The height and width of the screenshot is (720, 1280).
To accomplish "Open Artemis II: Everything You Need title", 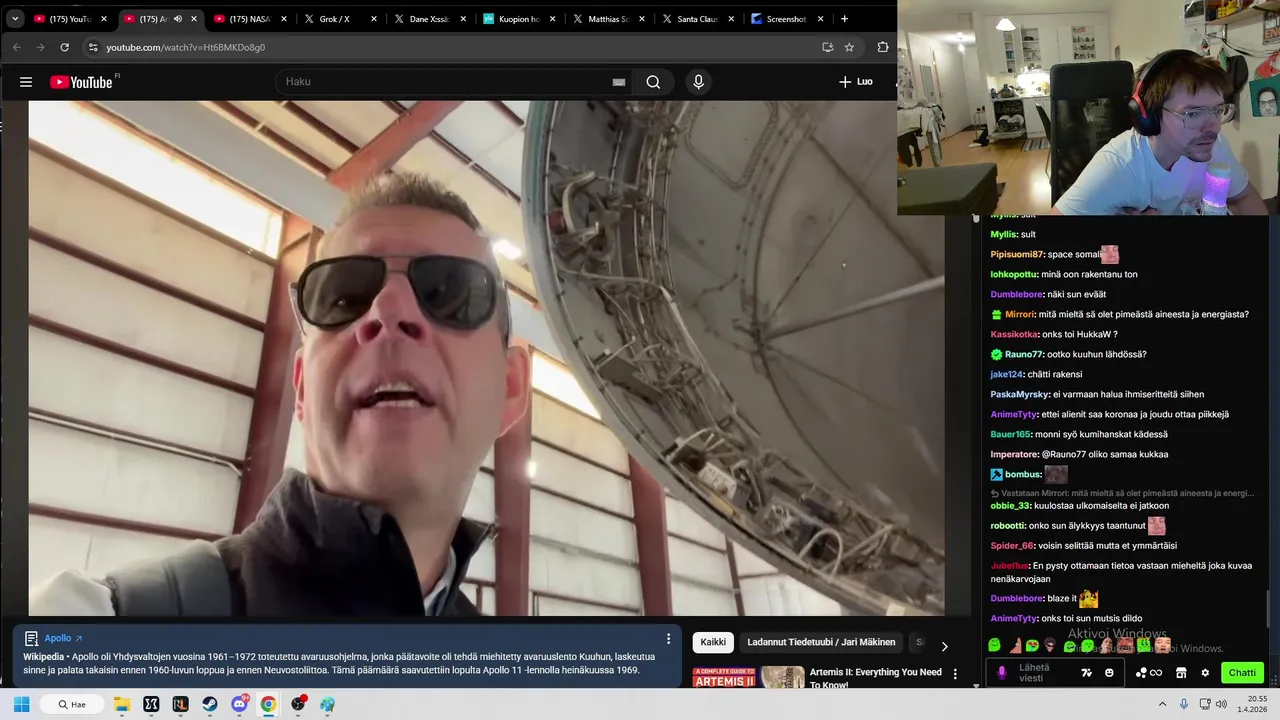I will pyautogui.click(x=875, y=678).
